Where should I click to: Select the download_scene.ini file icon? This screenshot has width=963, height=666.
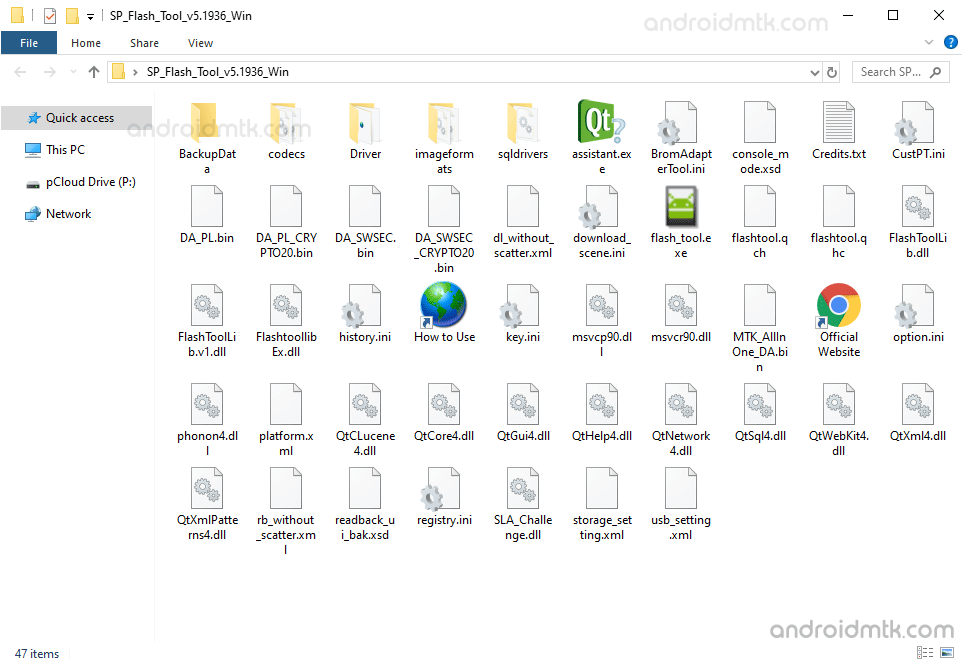pyautogui.click(x=599, y=207)
